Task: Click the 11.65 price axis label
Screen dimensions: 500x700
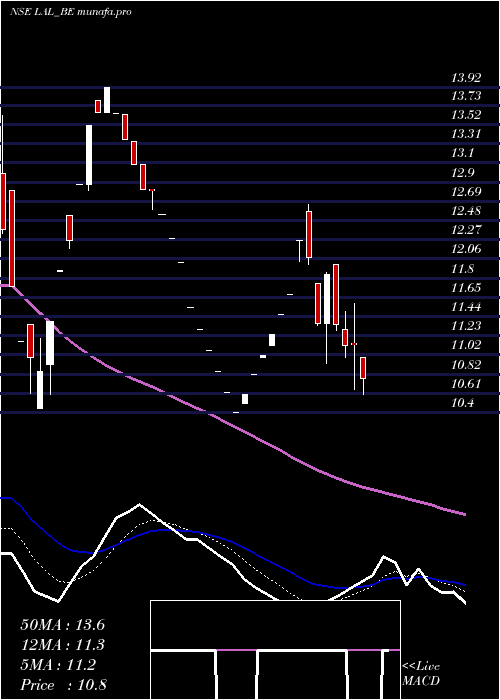Action: coord(466,288)
